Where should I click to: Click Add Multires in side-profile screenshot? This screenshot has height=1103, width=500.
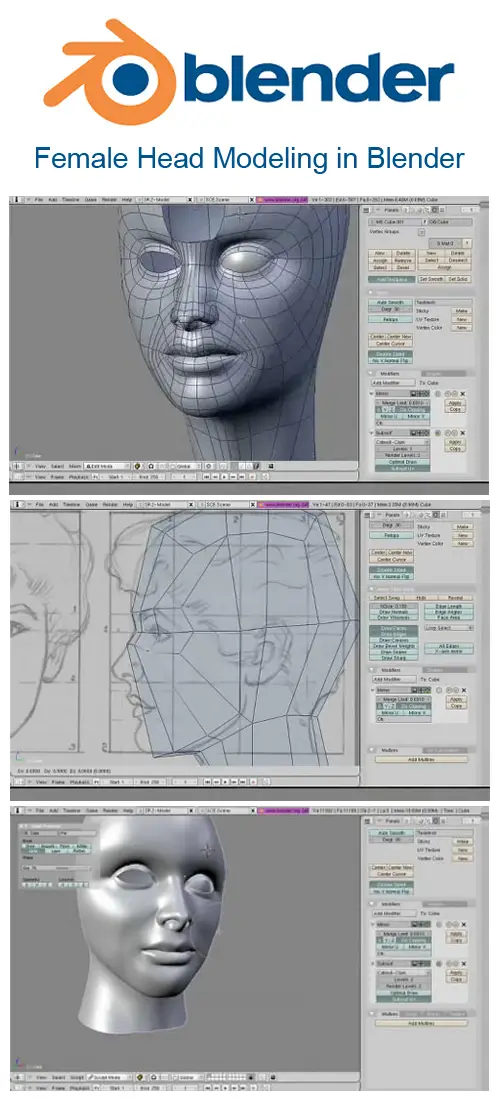[x=421, y=759]
